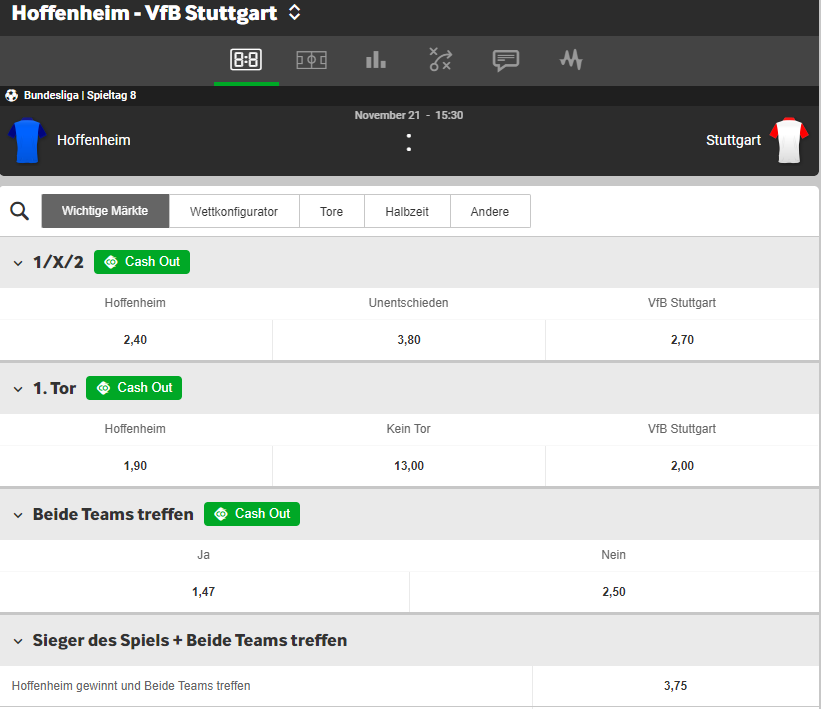
Task: Click the Hoffenheim - VfB Stuttgart page title
Action: click(145, 13)
